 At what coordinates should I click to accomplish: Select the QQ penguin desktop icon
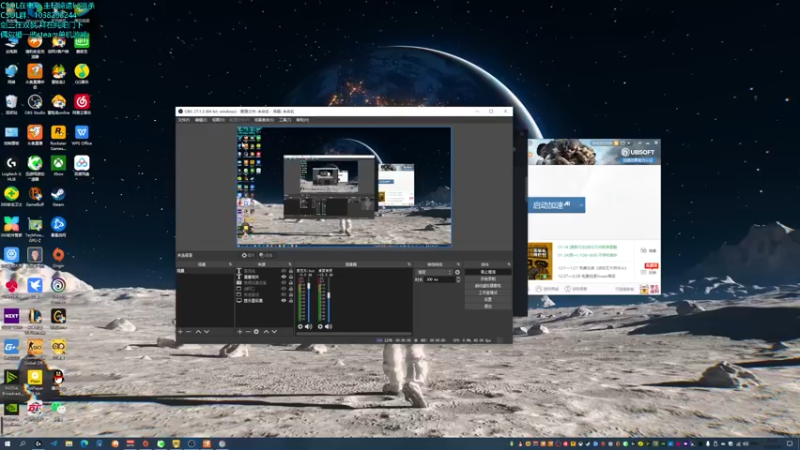click(x=58, y=380)
